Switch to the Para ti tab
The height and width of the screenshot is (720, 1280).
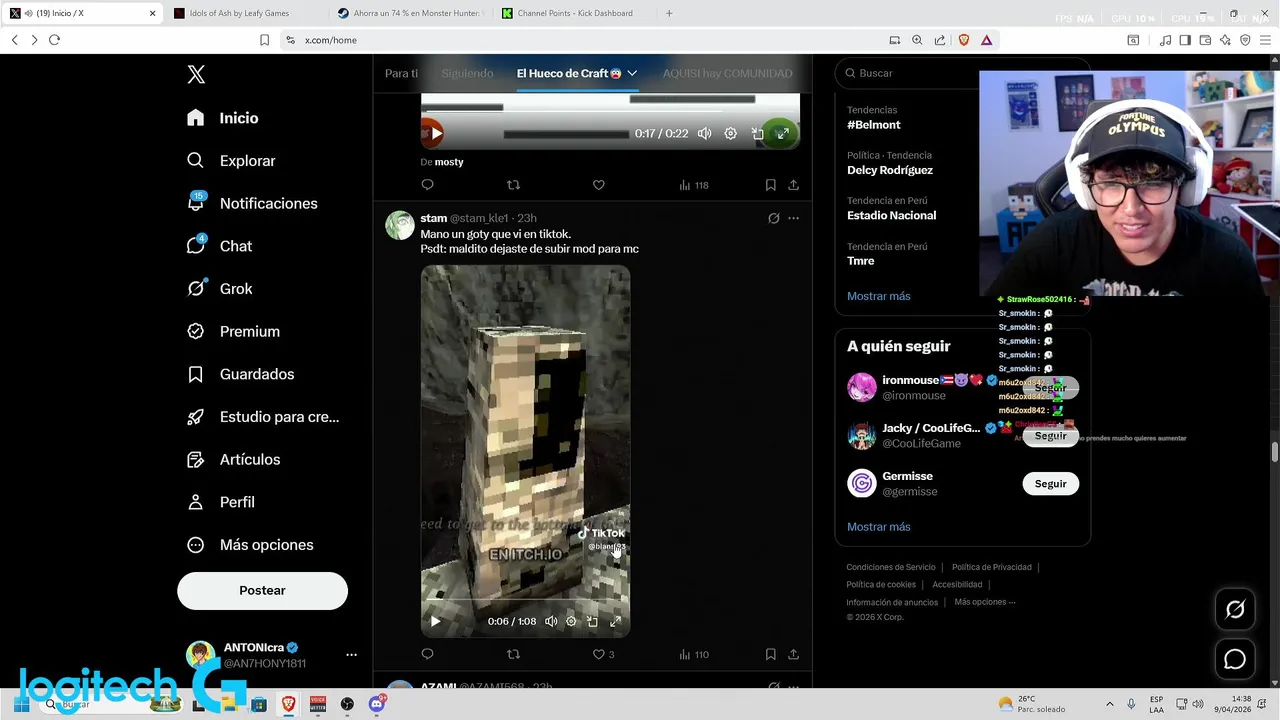point(401,73)
